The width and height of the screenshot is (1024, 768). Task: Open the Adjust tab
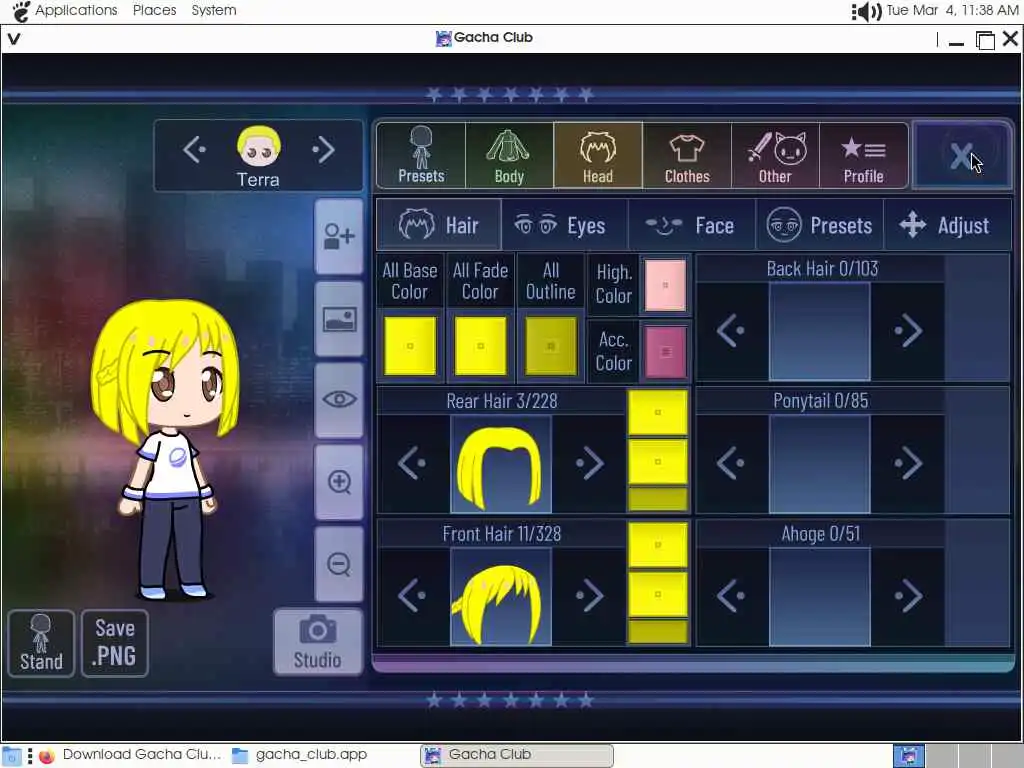[946, 225]
